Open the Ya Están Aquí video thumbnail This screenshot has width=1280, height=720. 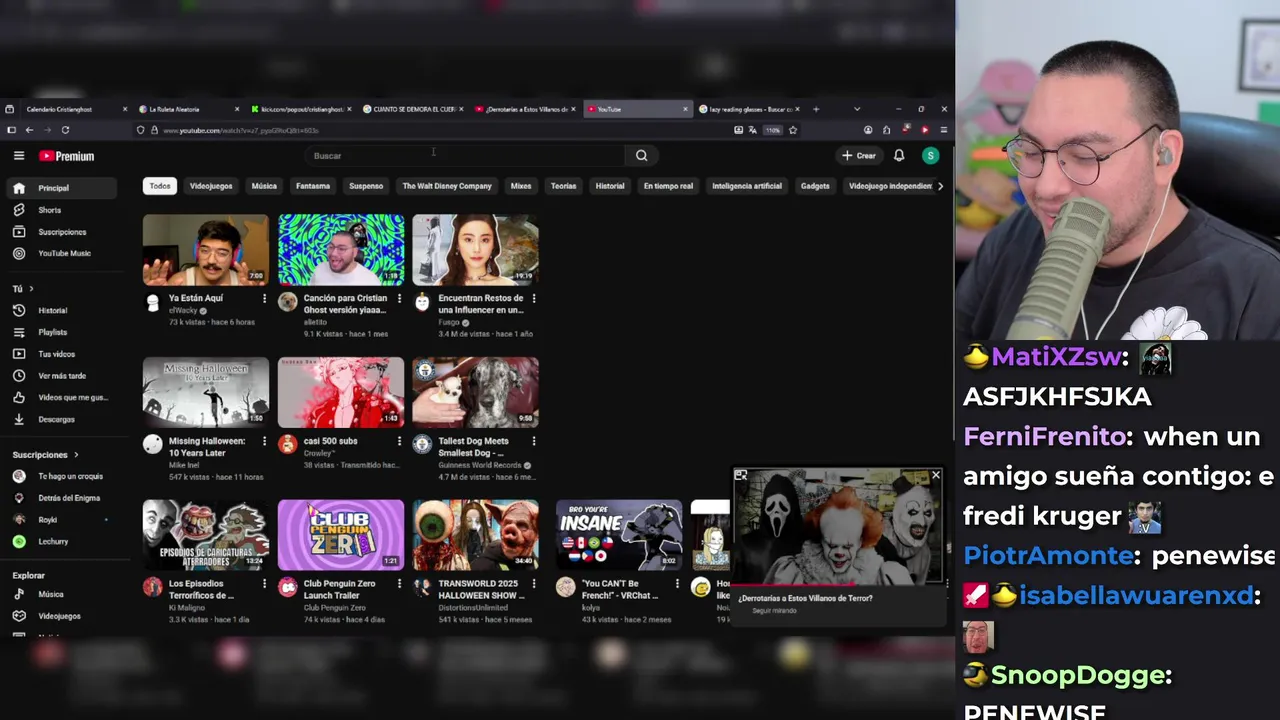click(206, 250)
